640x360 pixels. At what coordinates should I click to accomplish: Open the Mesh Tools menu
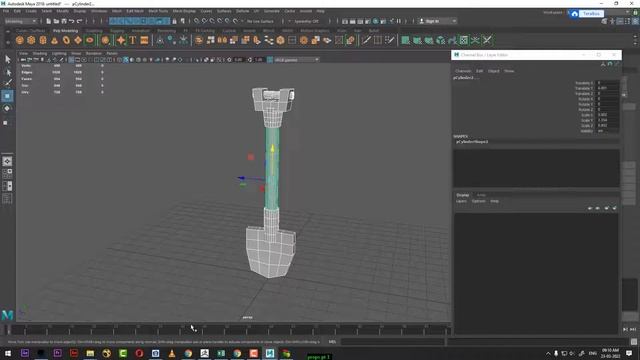pyautogui.click(x=158, y=11)
